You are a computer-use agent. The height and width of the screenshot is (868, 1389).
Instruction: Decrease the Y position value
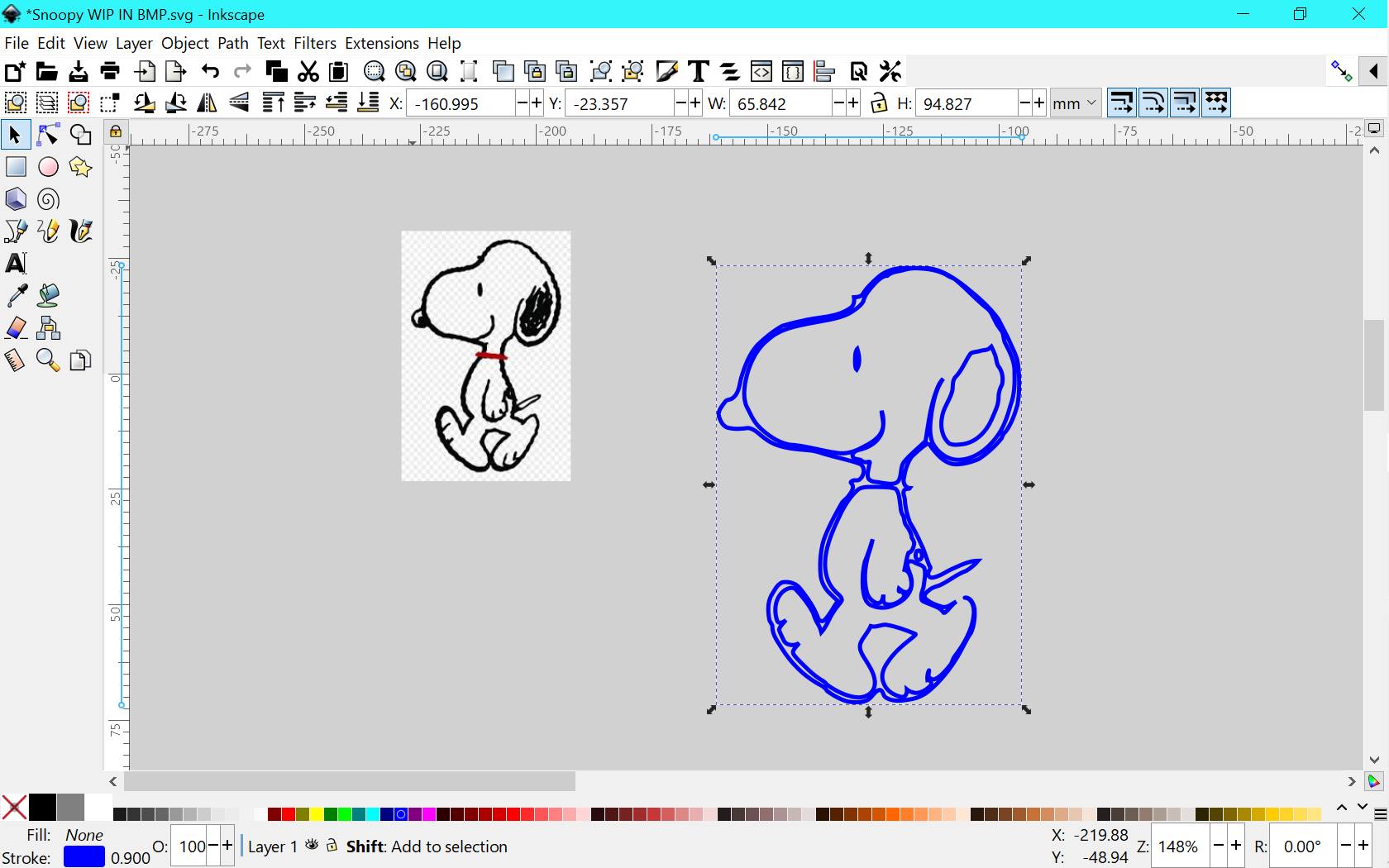tap(680, 103)
